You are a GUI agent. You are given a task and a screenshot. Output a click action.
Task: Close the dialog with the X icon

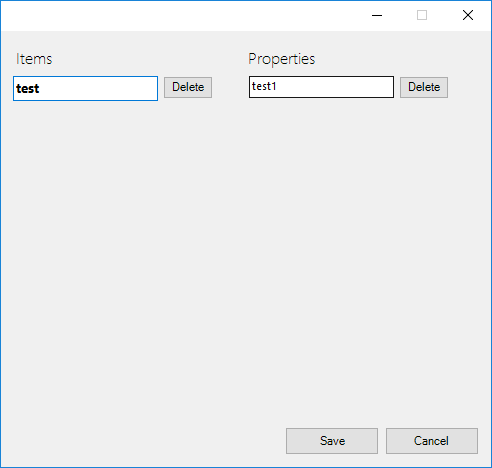click(x=468, y=15)
